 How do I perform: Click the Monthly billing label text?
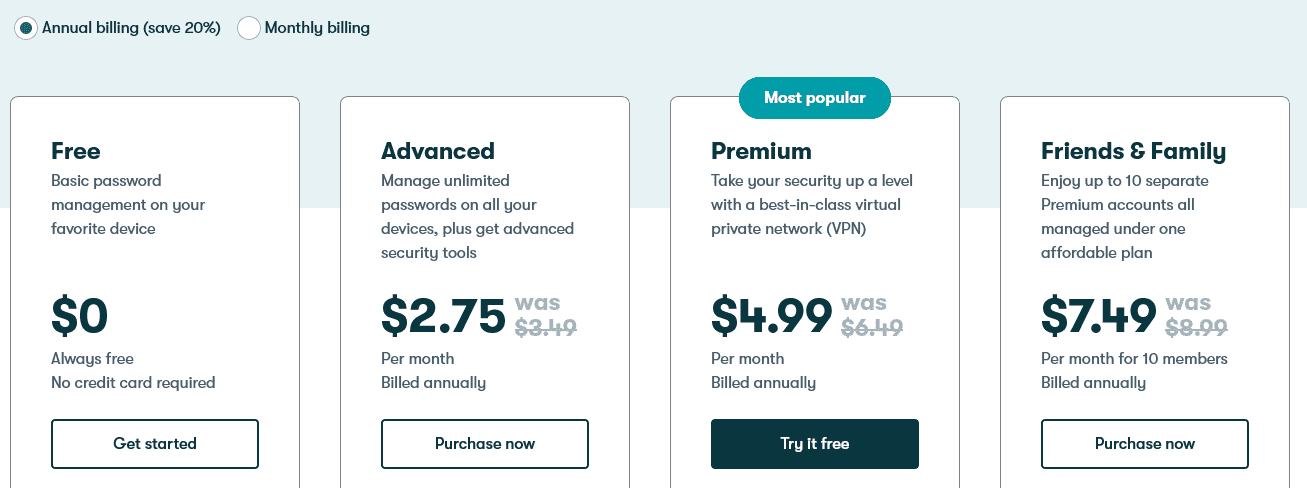tap(317, 28)
